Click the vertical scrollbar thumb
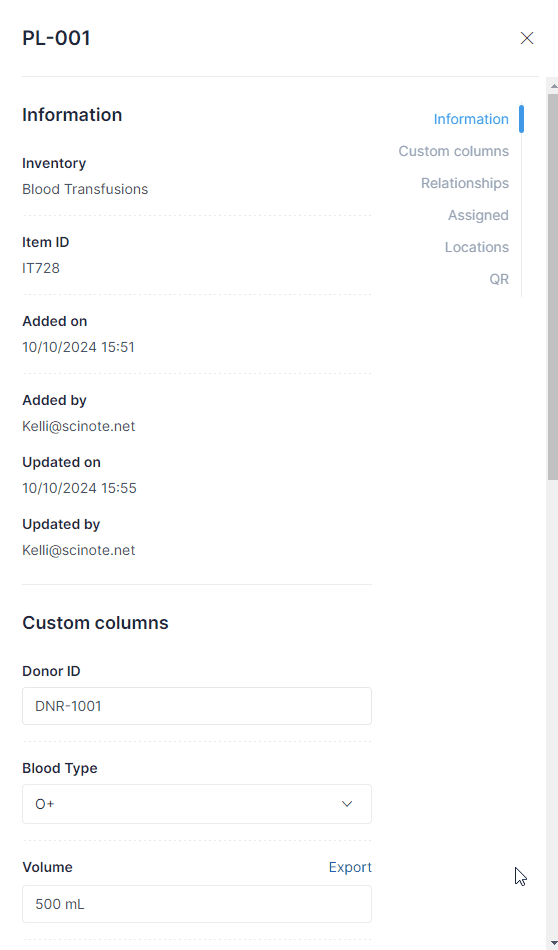The image size is (558, 950). pyautogui.click(x=552, y=287)
